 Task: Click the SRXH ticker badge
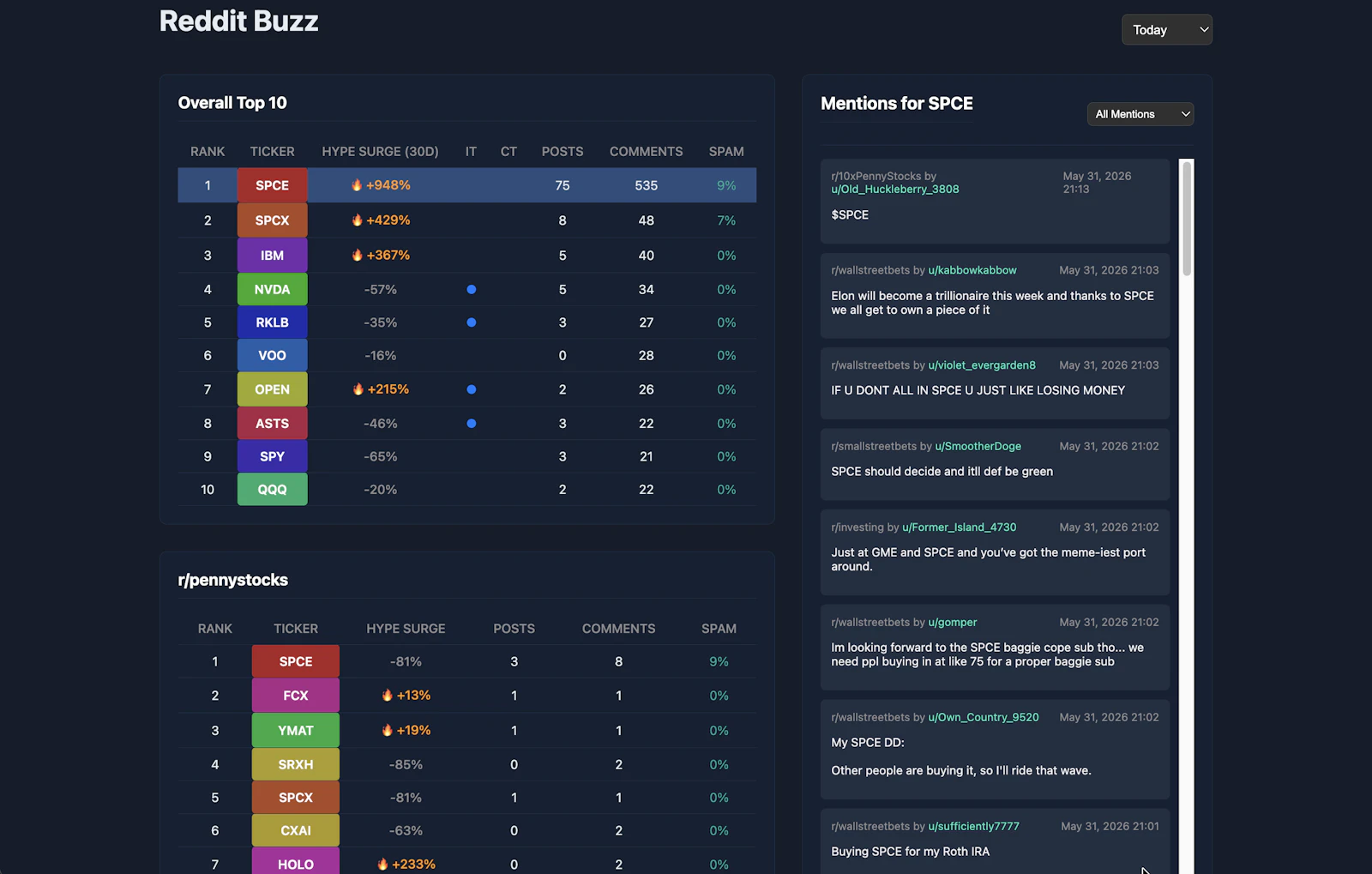pyautogui.click(x=296, y=764)
